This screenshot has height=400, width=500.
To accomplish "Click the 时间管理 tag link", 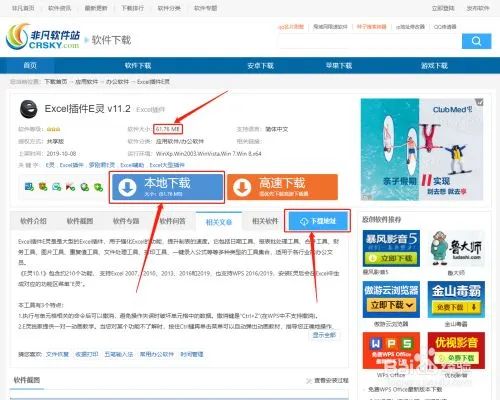I will click(x=192, y=354).
